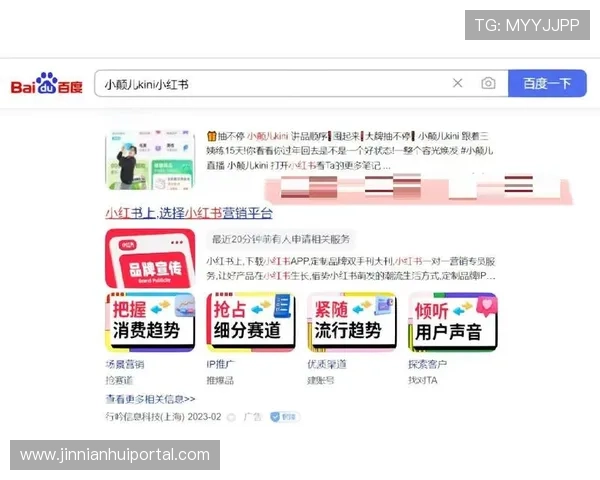Open 查看更多相关信息>> link
This screenshot has height=480, width=600.
tap(150, 399)
